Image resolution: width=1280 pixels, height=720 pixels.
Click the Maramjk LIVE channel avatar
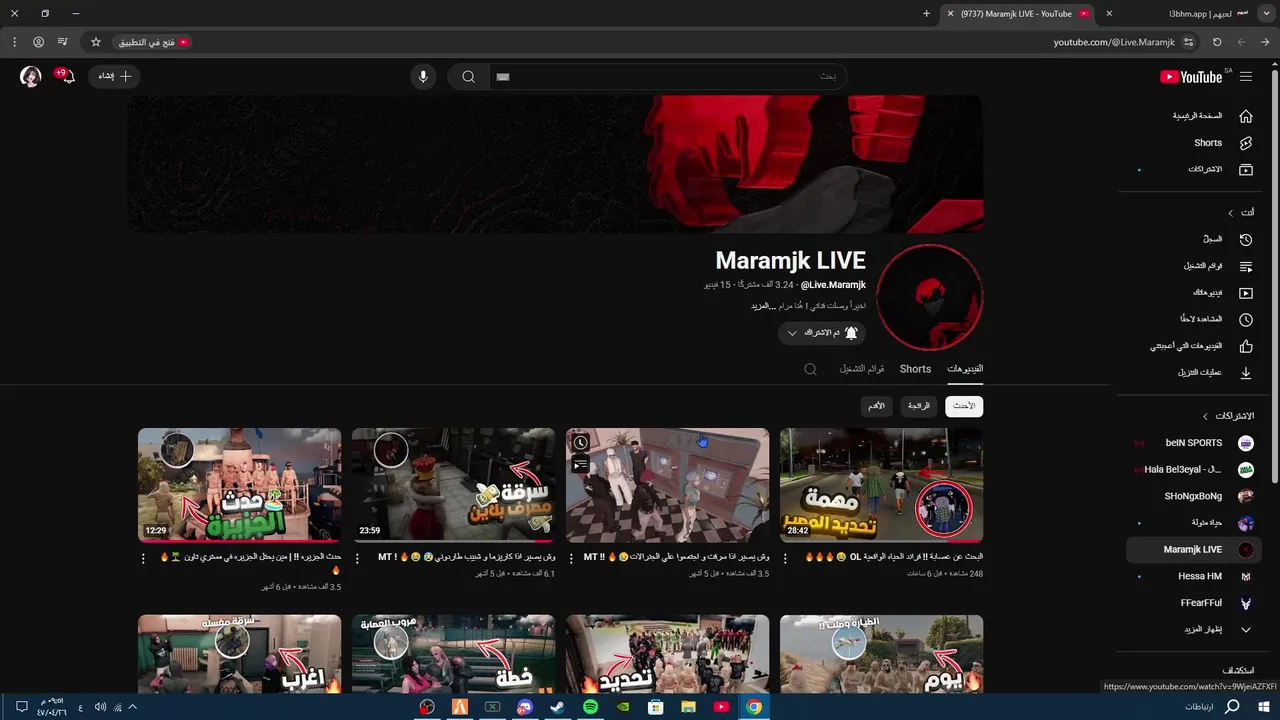point(929,297)
